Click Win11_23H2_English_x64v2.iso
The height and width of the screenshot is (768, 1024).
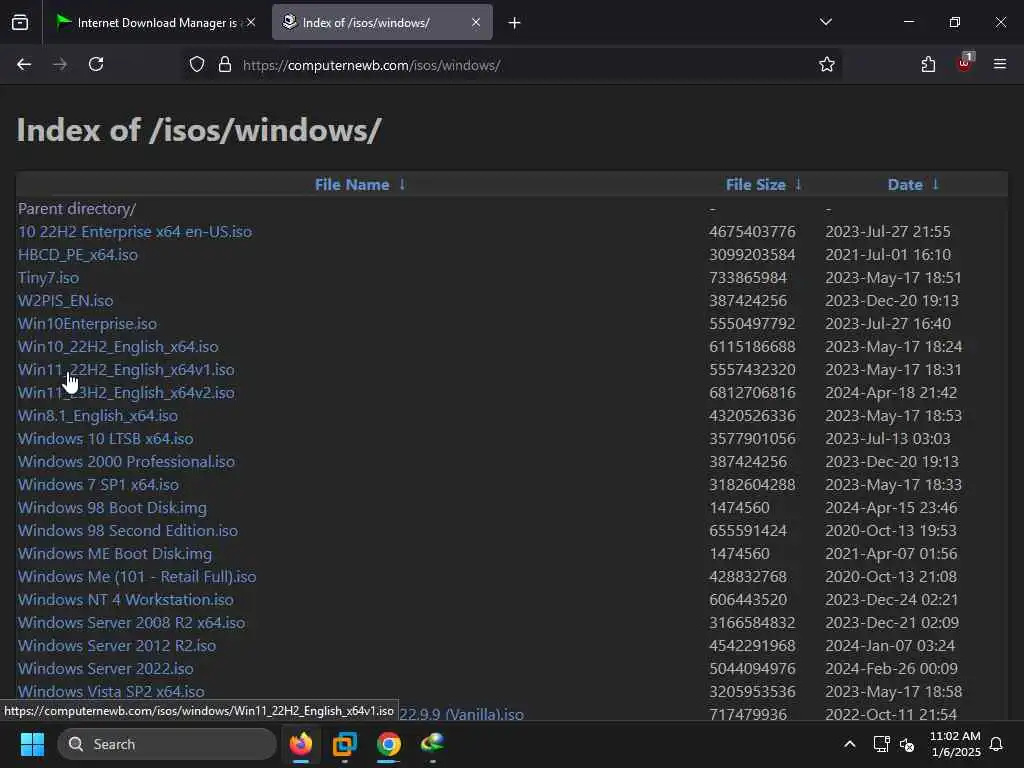click(x=126, y=392)
